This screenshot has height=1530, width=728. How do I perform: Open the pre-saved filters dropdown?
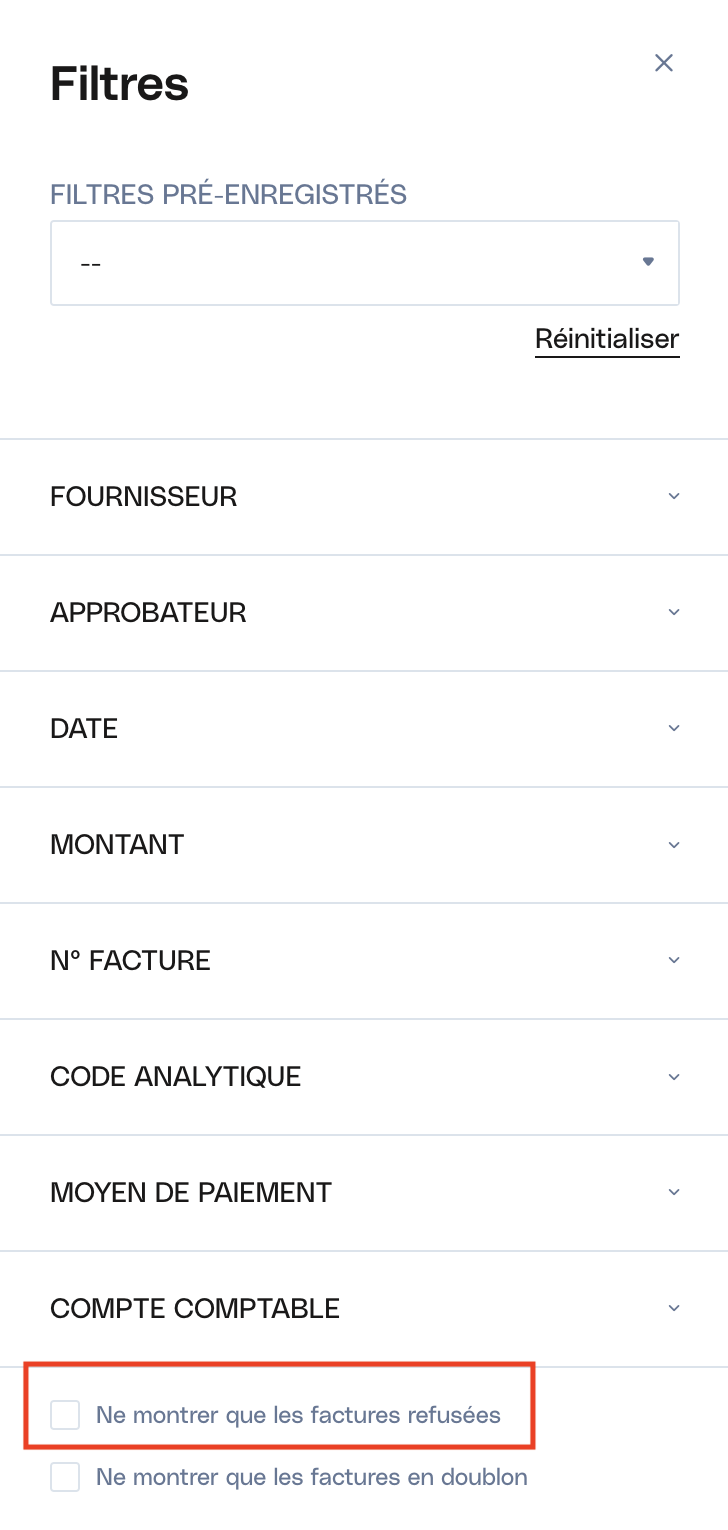365,263
